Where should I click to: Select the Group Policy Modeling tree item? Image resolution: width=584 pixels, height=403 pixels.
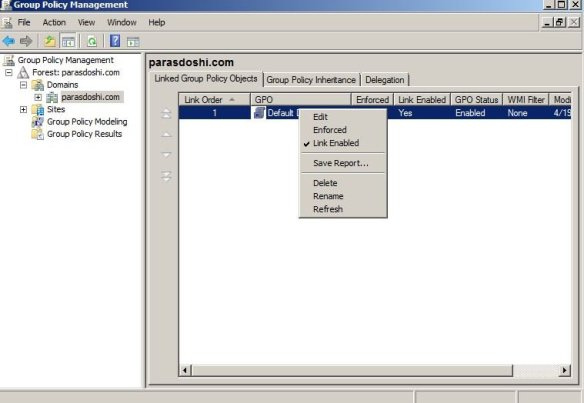point(87,122)
